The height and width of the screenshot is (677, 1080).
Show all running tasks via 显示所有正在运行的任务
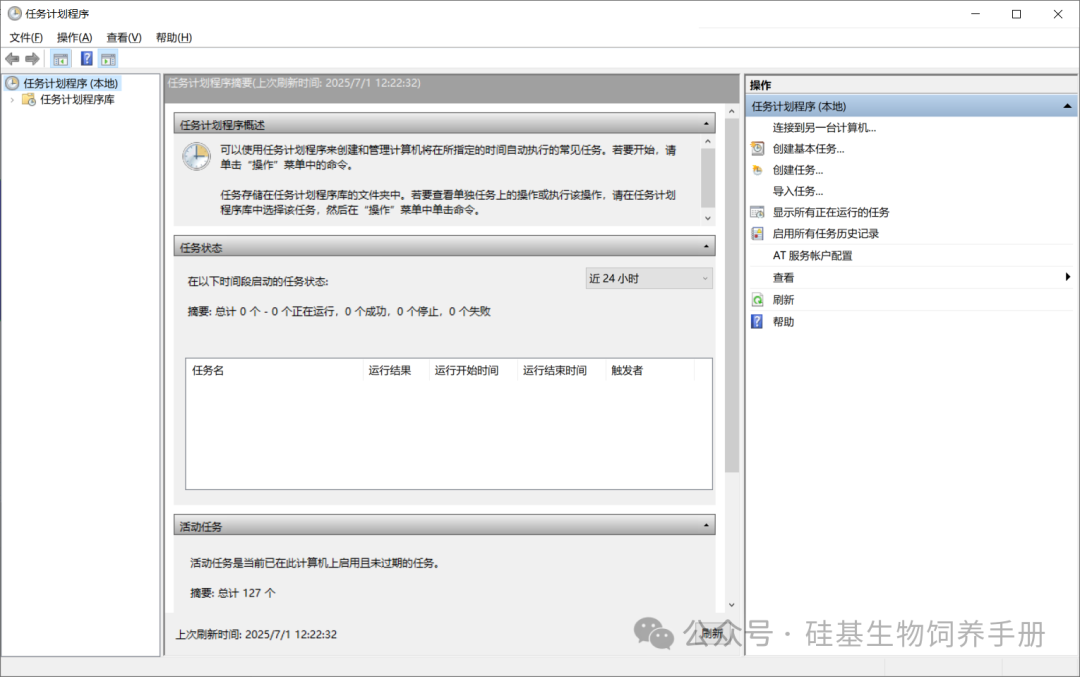click(830, 212)
